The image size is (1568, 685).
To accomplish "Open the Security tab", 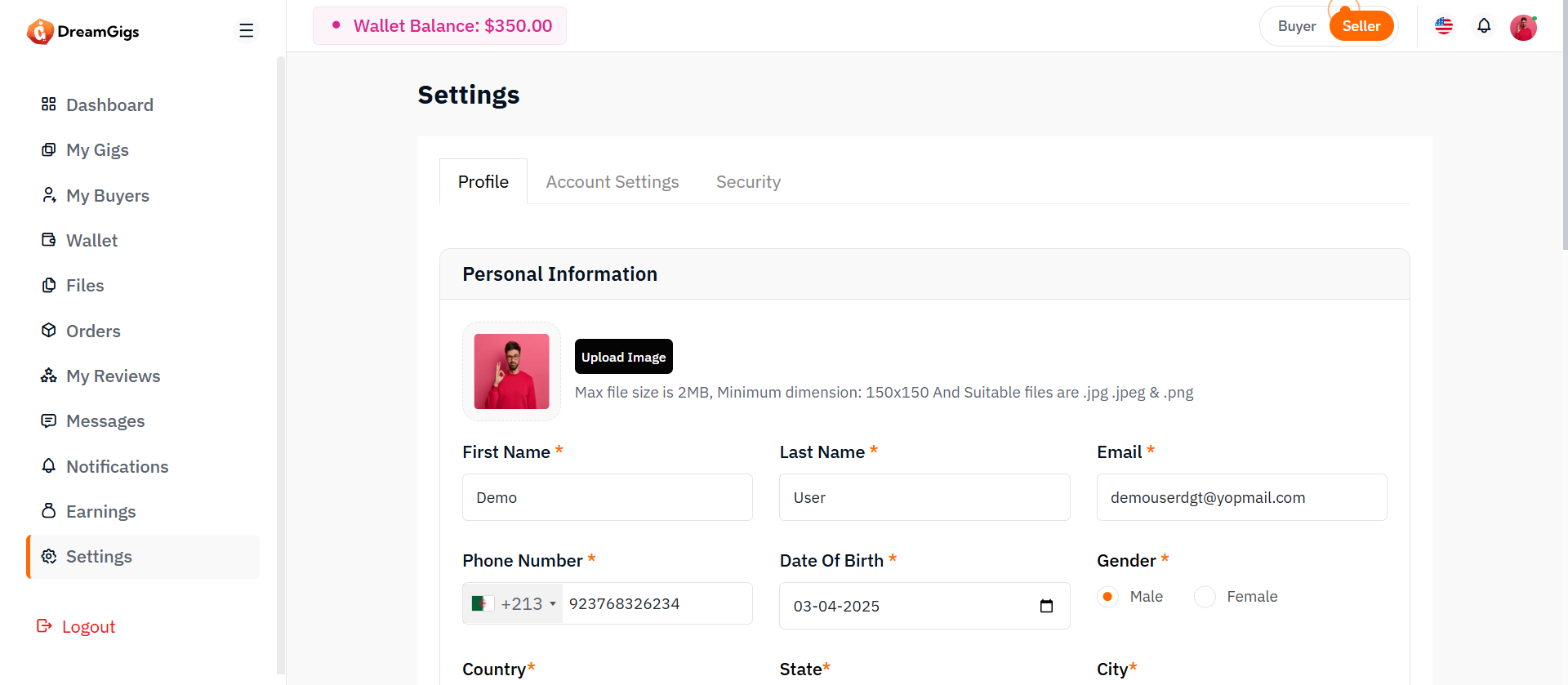I will (748, 182).
